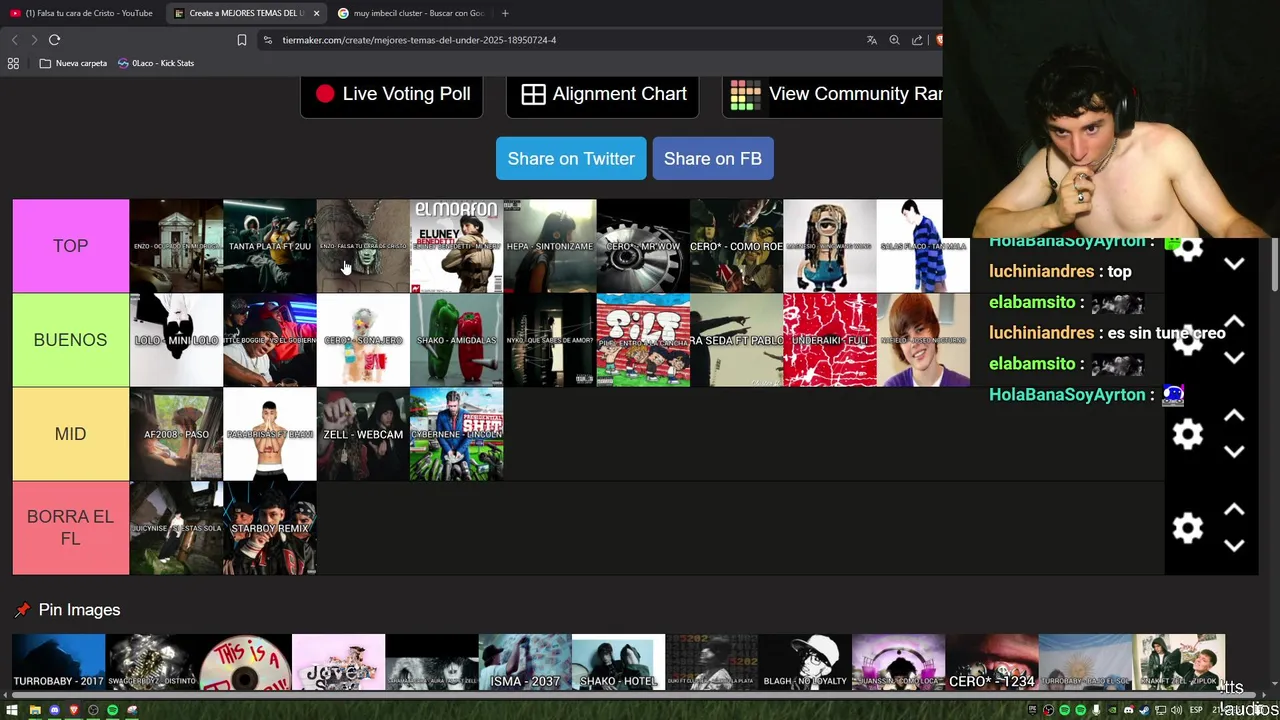This screenshot has width=1280, height=720.
Task: Select TURROBABY - 2017 pinned image
Action: pyautogui.click(x=59, y=662)
